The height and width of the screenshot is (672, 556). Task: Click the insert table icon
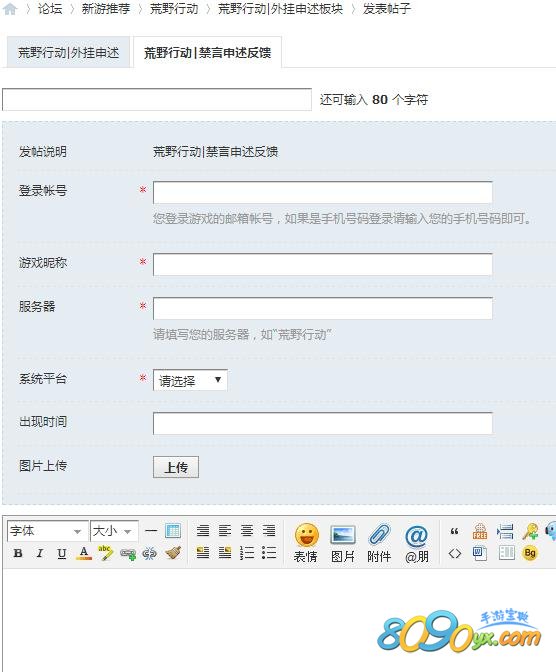(173, 531)
